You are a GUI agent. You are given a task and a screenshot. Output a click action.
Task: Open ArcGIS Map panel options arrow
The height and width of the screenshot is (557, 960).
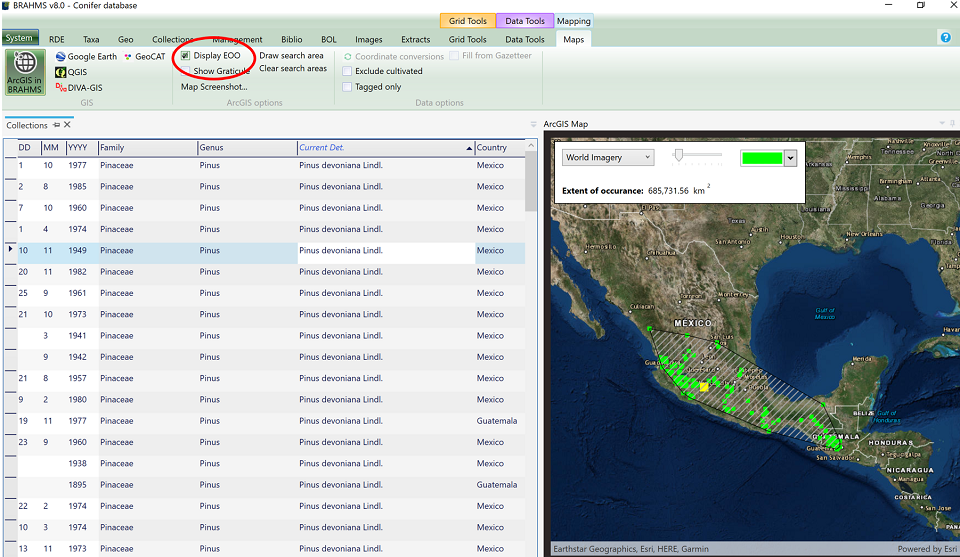tap(942, 124)
